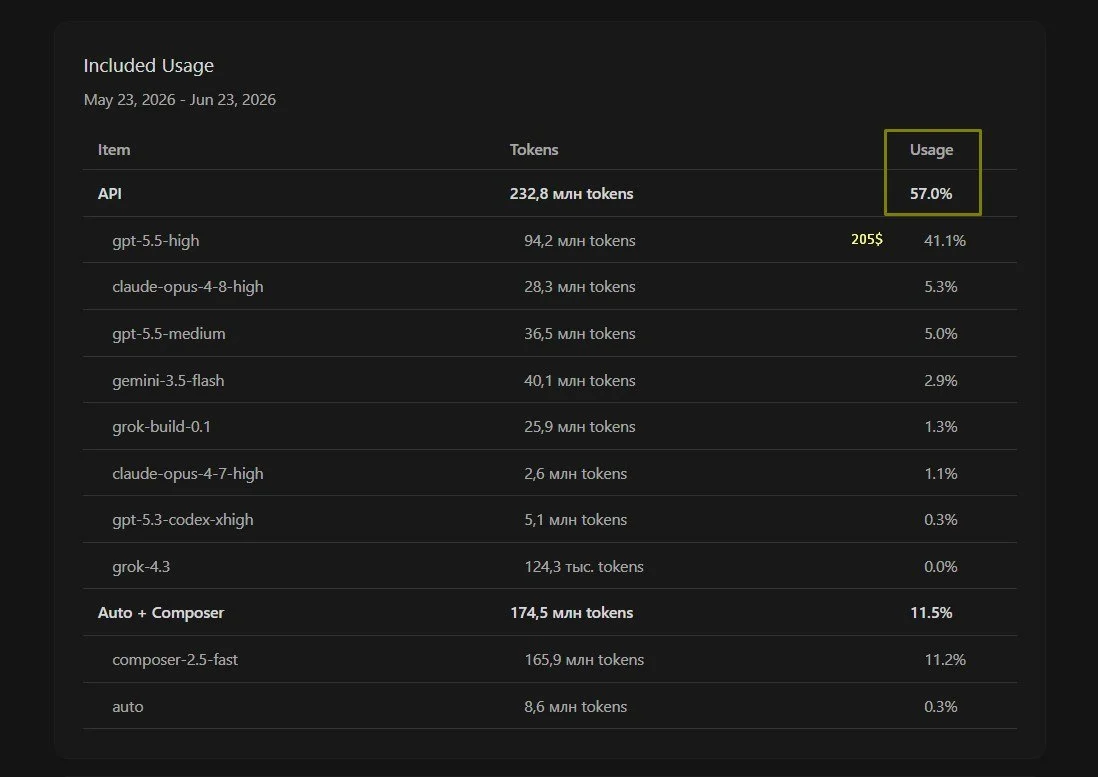Image resolution: width=1098 pixels, height=777 pixels.
Task: Click '232,8 млн tokens' in API row
Action: [x=571, y=194]
